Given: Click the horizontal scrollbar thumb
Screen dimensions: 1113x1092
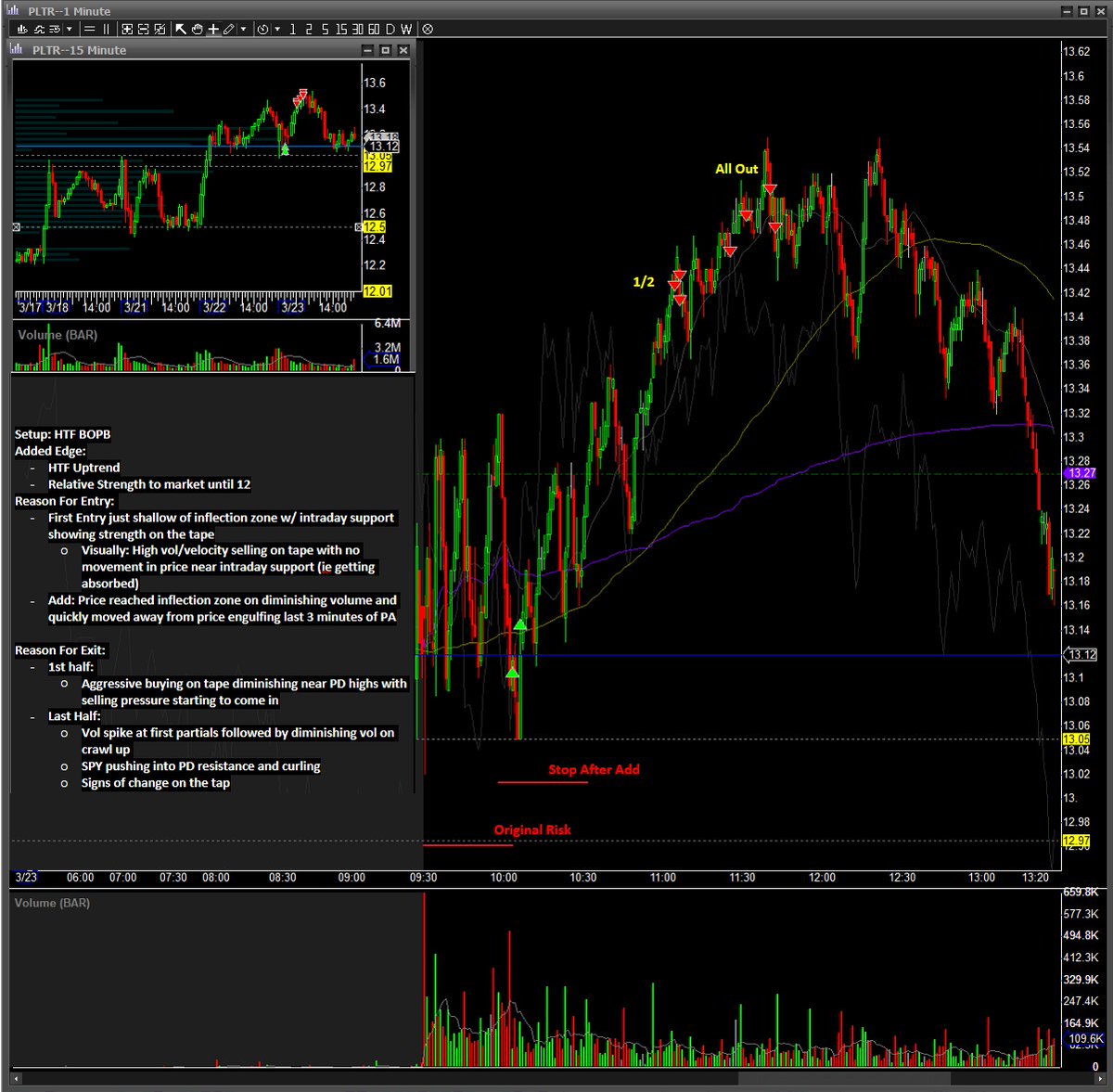Looking at the screenshot, I should (x=844, y=1079).
